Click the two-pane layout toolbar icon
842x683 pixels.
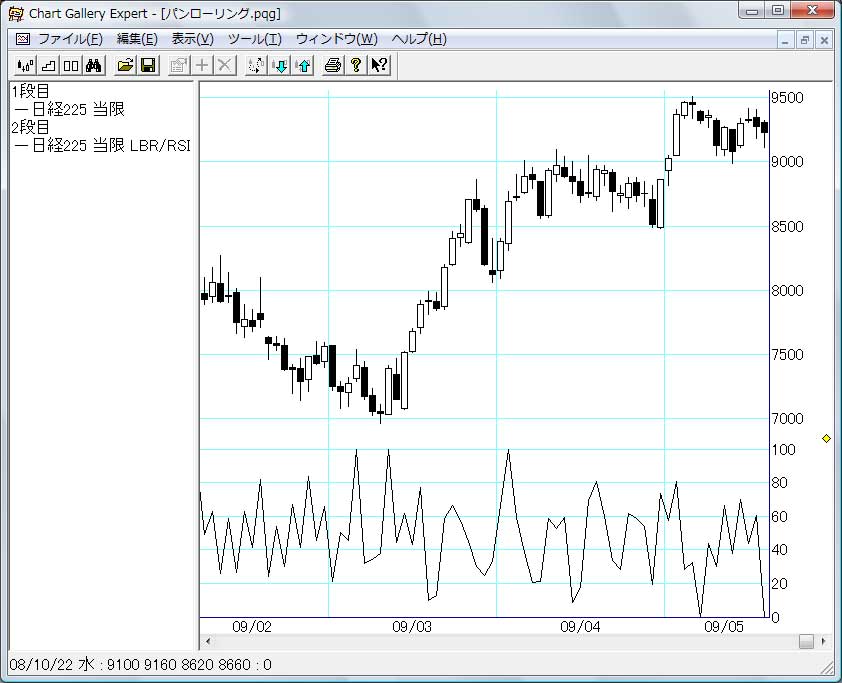pos(70,66)
